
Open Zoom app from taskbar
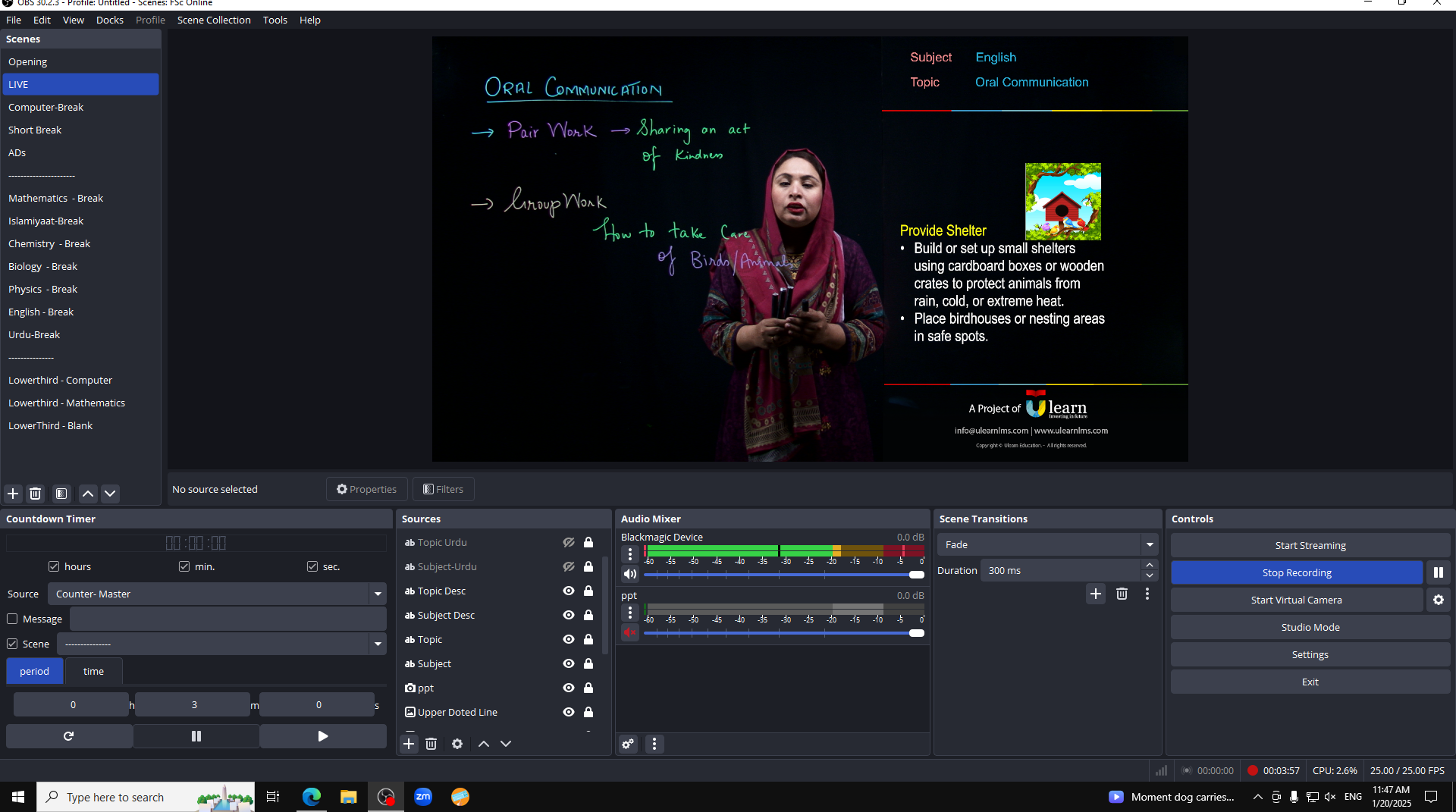tap(423, 797)
